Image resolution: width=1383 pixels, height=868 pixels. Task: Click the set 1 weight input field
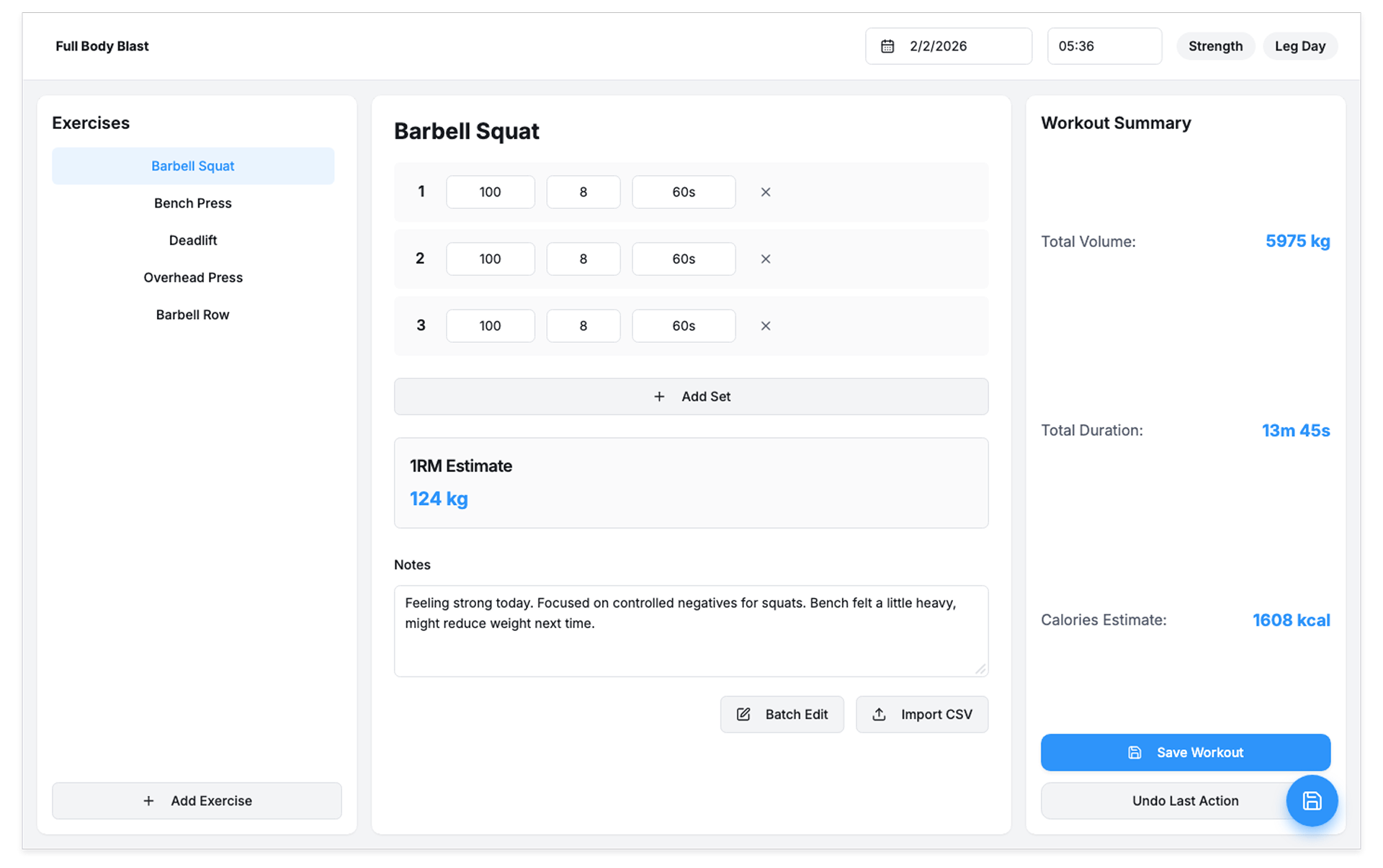point(490,192)
